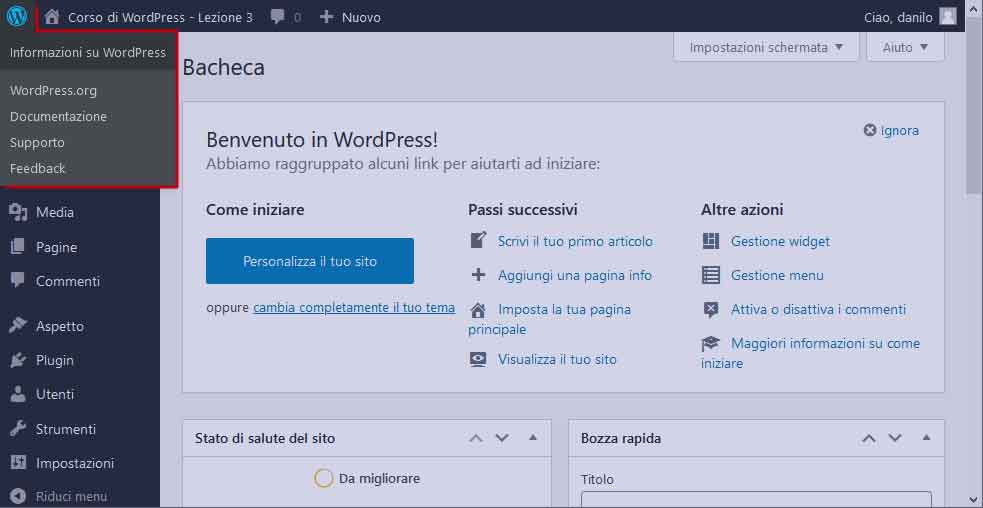Click the edit icon beside Scrivi il tuo primo articolo
This screenshot has height=508, width=983.
point(478,241)
